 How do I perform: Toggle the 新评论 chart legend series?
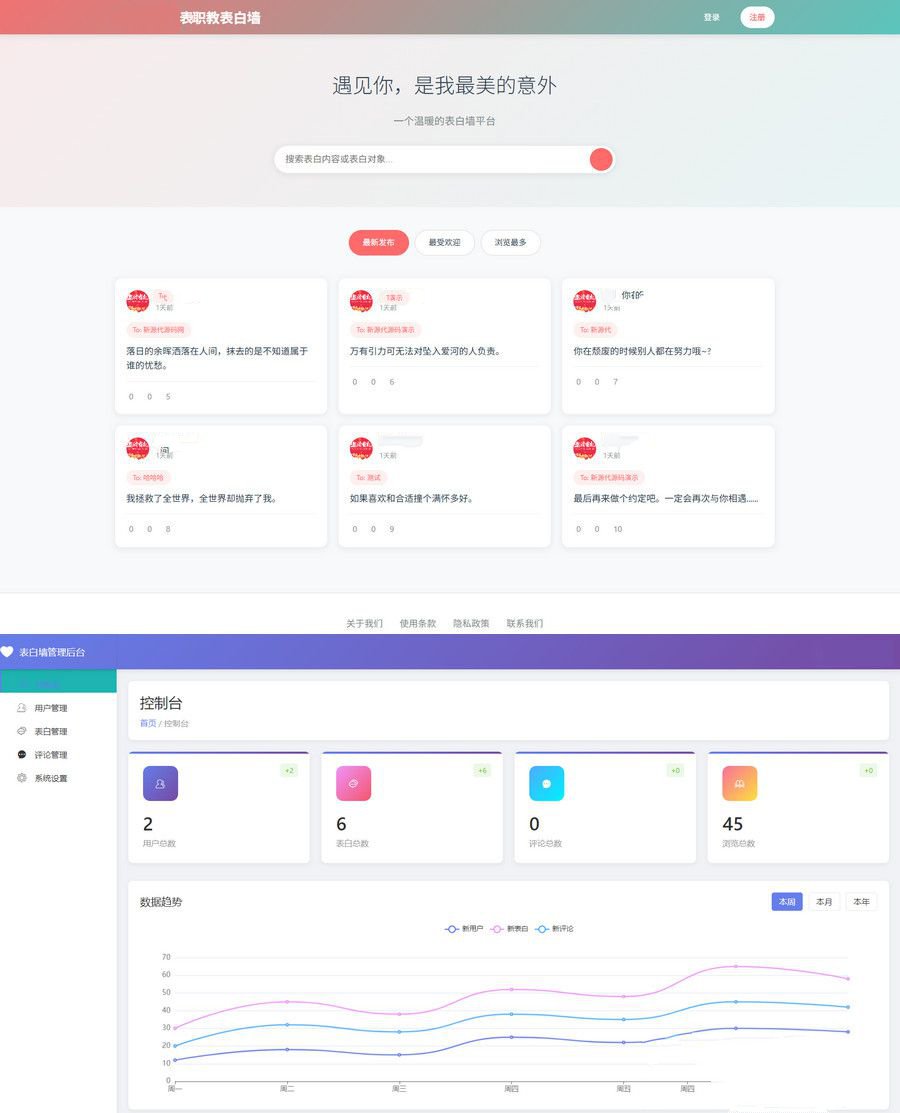tap(555, 929)
